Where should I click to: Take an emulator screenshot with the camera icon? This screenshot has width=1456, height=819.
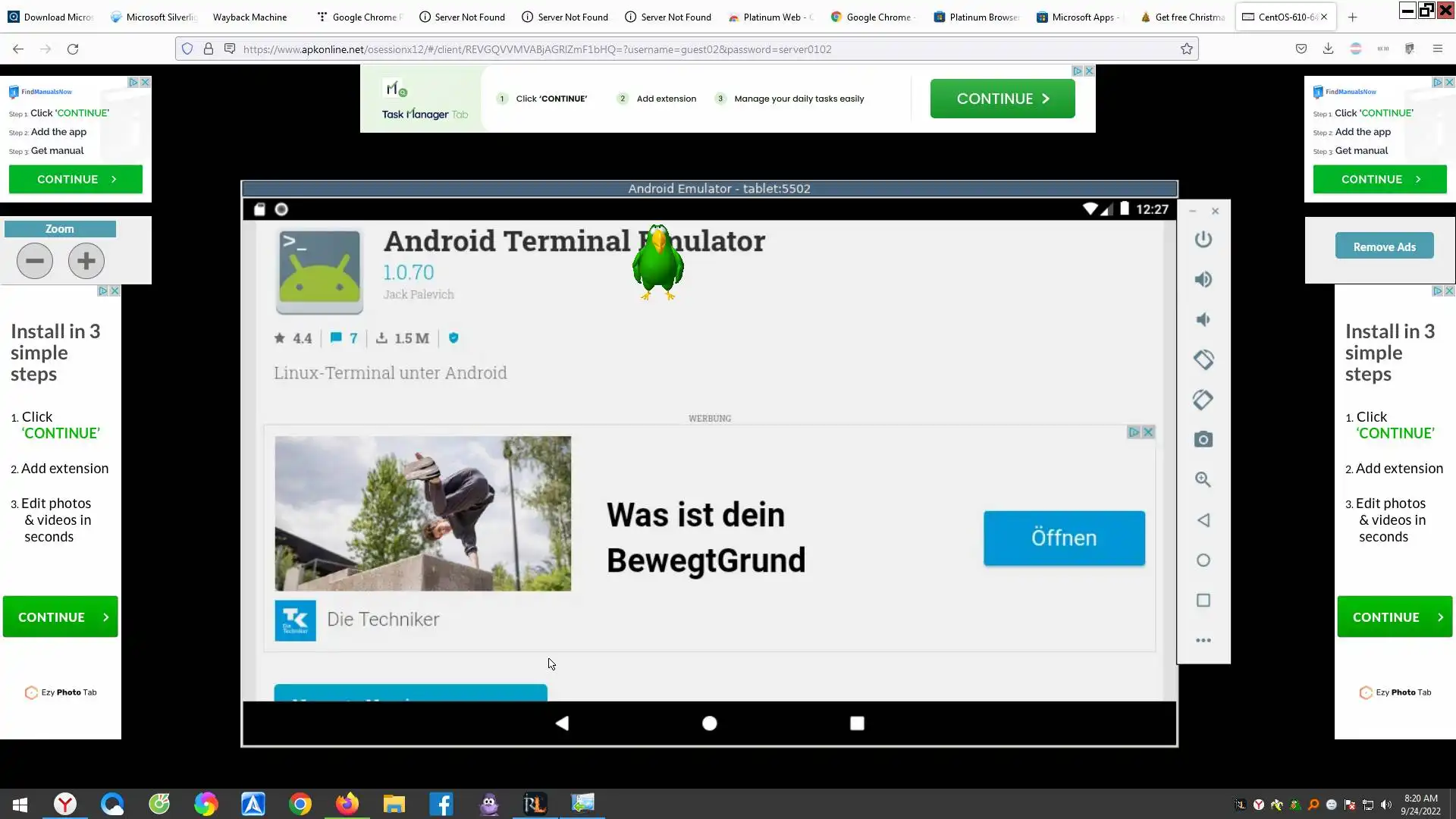[x=1203, y=440]
